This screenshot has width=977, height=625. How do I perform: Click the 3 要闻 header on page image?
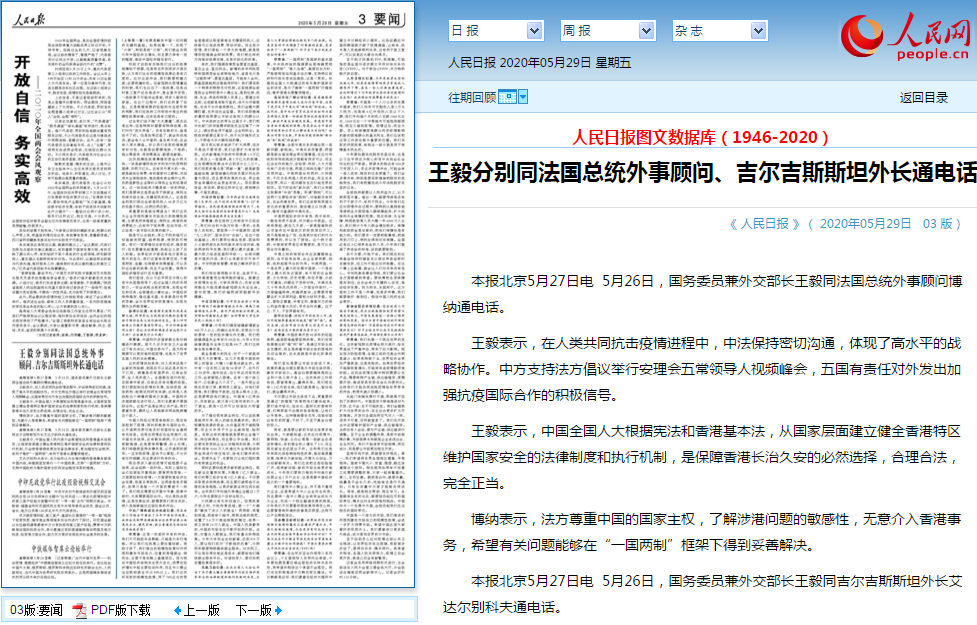point(379,19)
